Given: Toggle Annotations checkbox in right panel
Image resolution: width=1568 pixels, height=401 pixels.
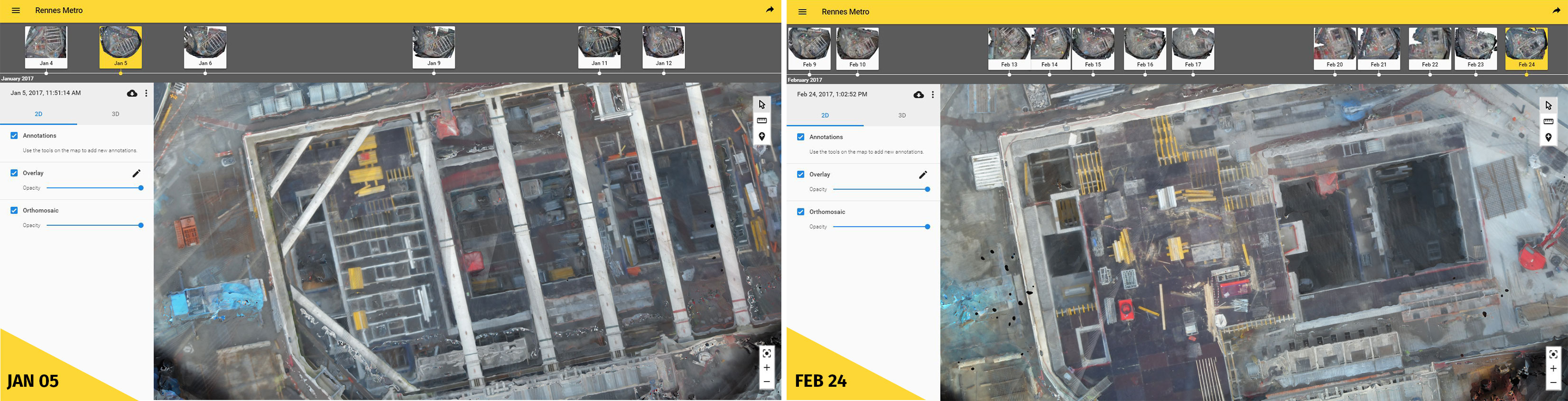Looking at the screenshot, I should coord(800,137).
